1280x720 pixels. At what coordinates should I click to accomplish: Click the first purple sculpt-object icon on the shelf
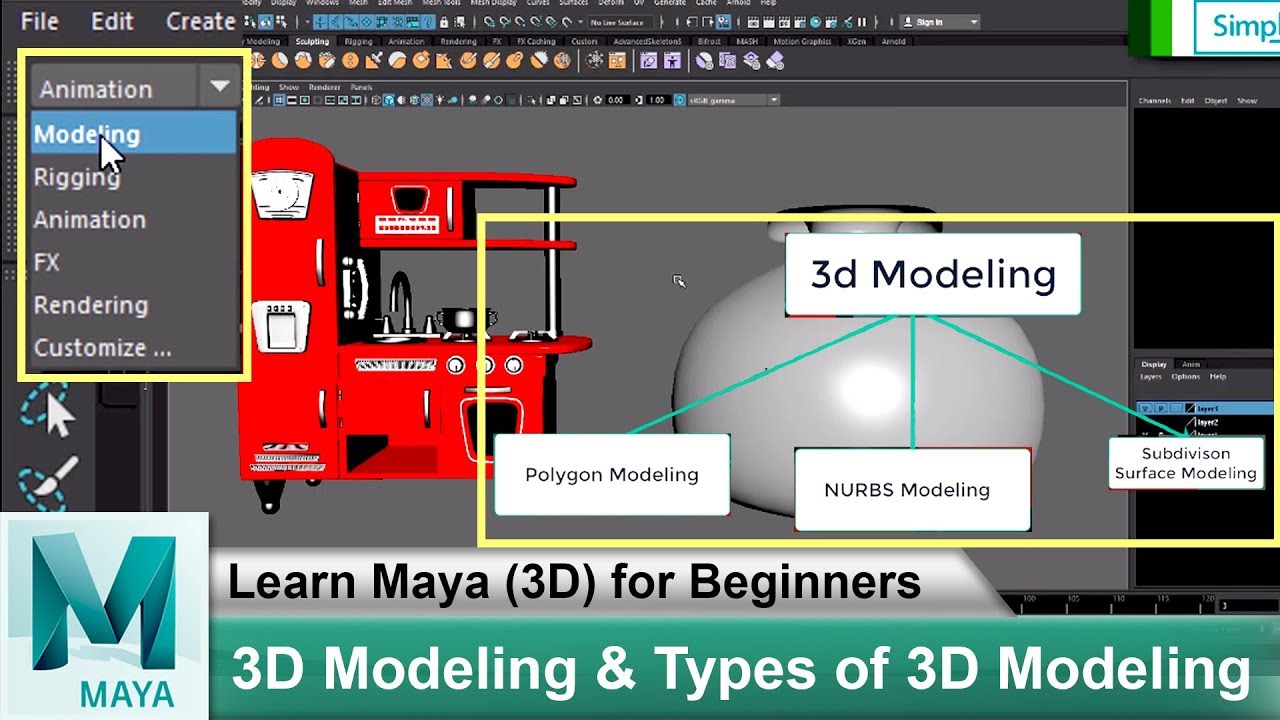[648, 61]
